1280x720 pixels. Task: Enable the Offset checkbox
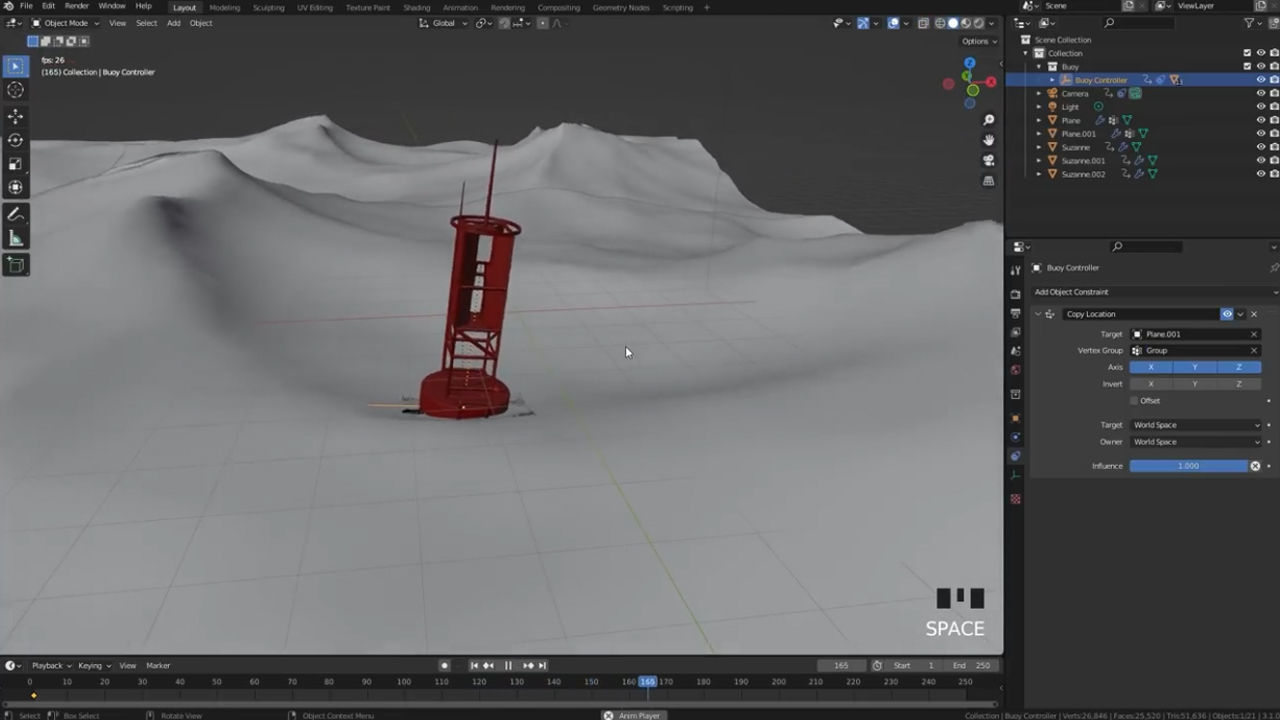tap(1134, 401)
